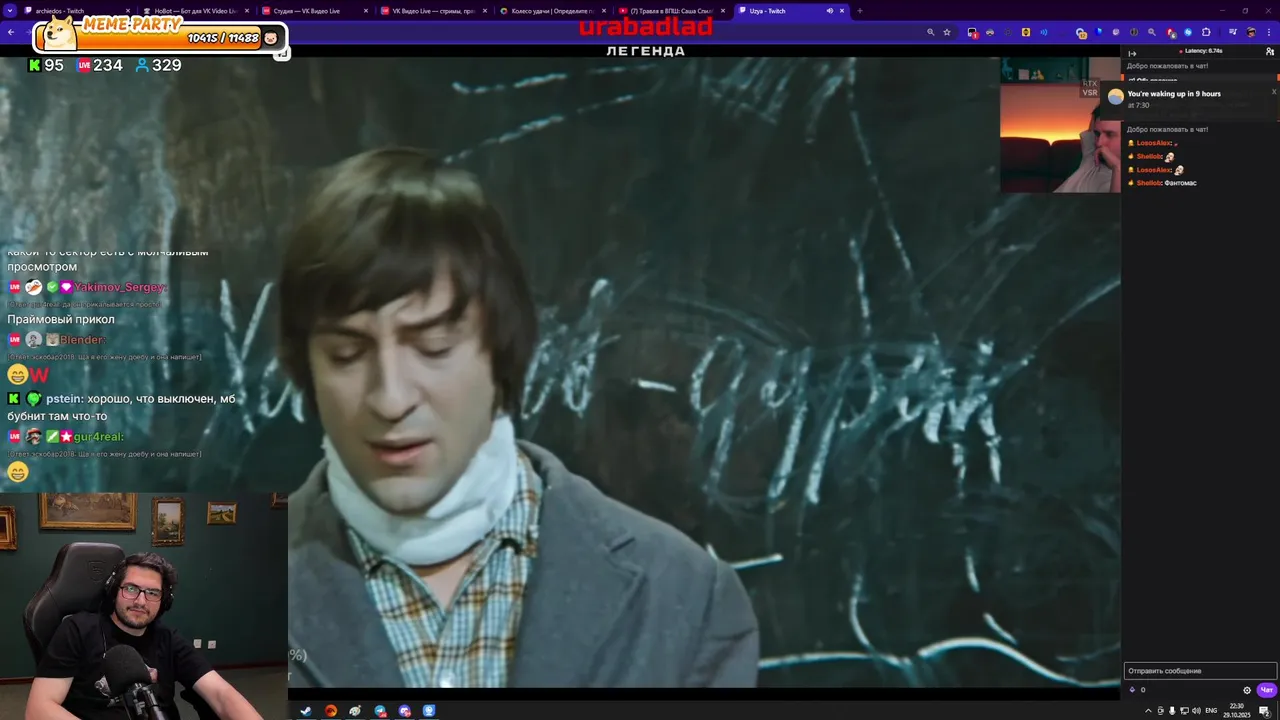Open the orange-red app icon on the taskbar
Image resolution: width=1280 pixels, height=720 pixels.
pyautogui.click(x=331, y=711)
